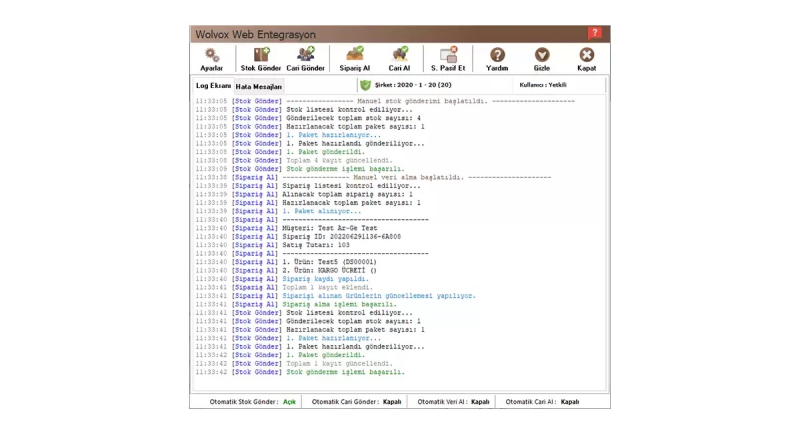Viewport: 800px width, 435px height.
Task: Toggle Otomatik Stok Gönder Açık status
Action: [x=289, y=402]
